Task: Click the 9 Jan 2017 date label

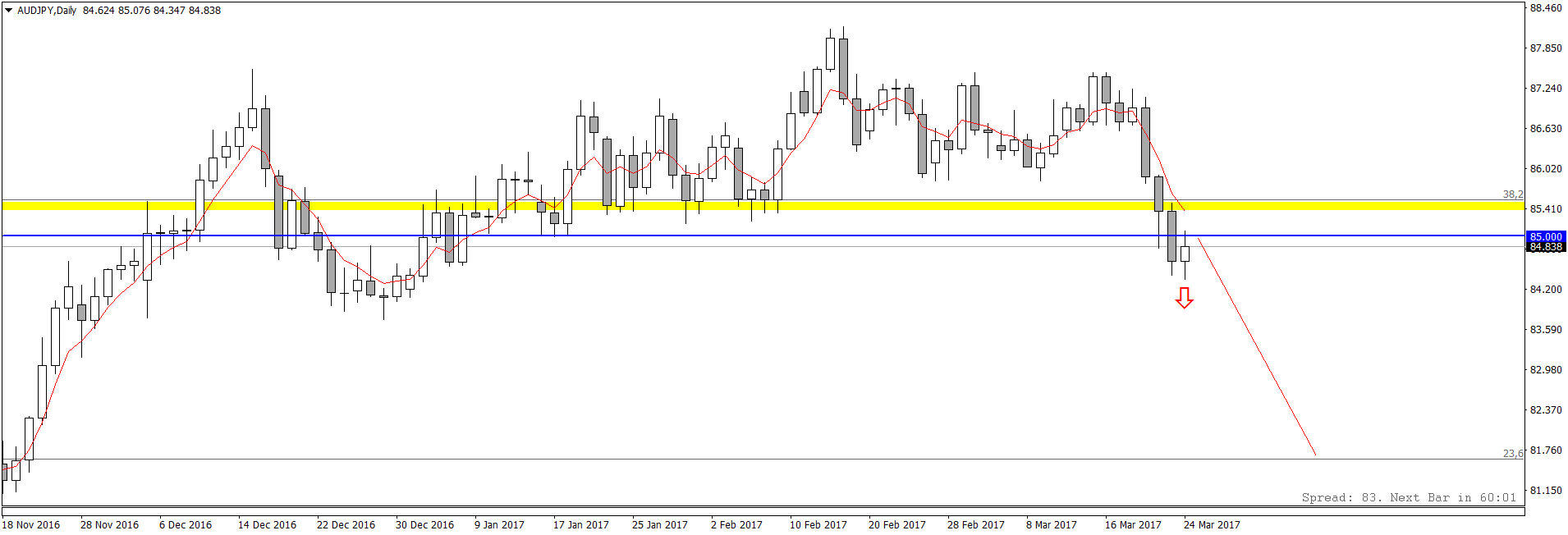Action: point(499,525)
